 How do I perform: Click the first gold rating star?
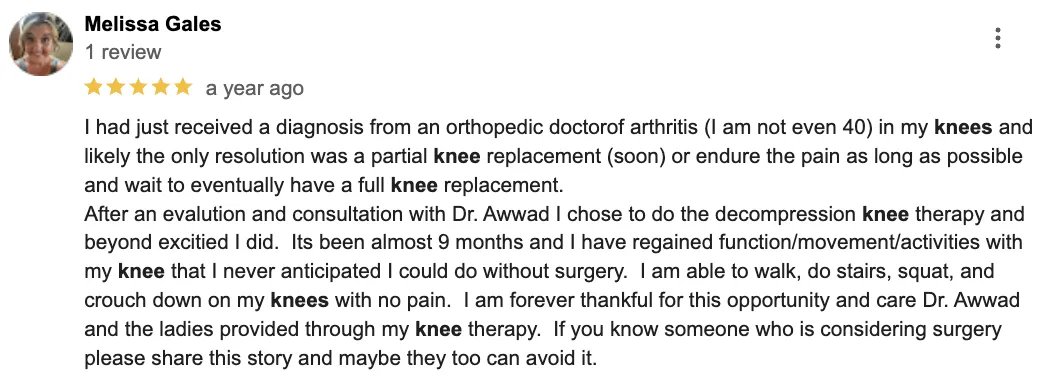pyautogui.click(x=93, y=87)
